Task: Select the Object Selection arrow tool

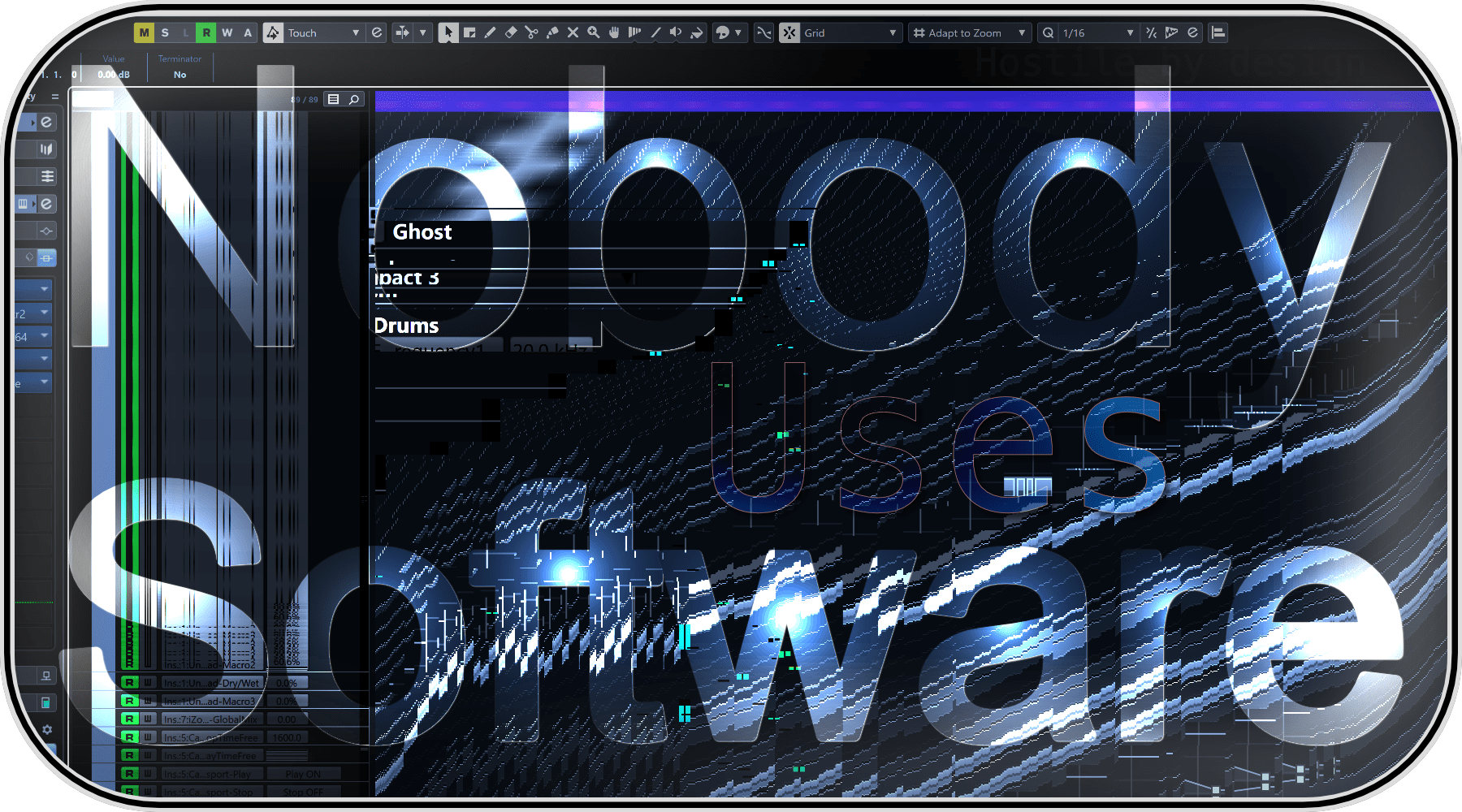Action: click(x=448, y=32)
